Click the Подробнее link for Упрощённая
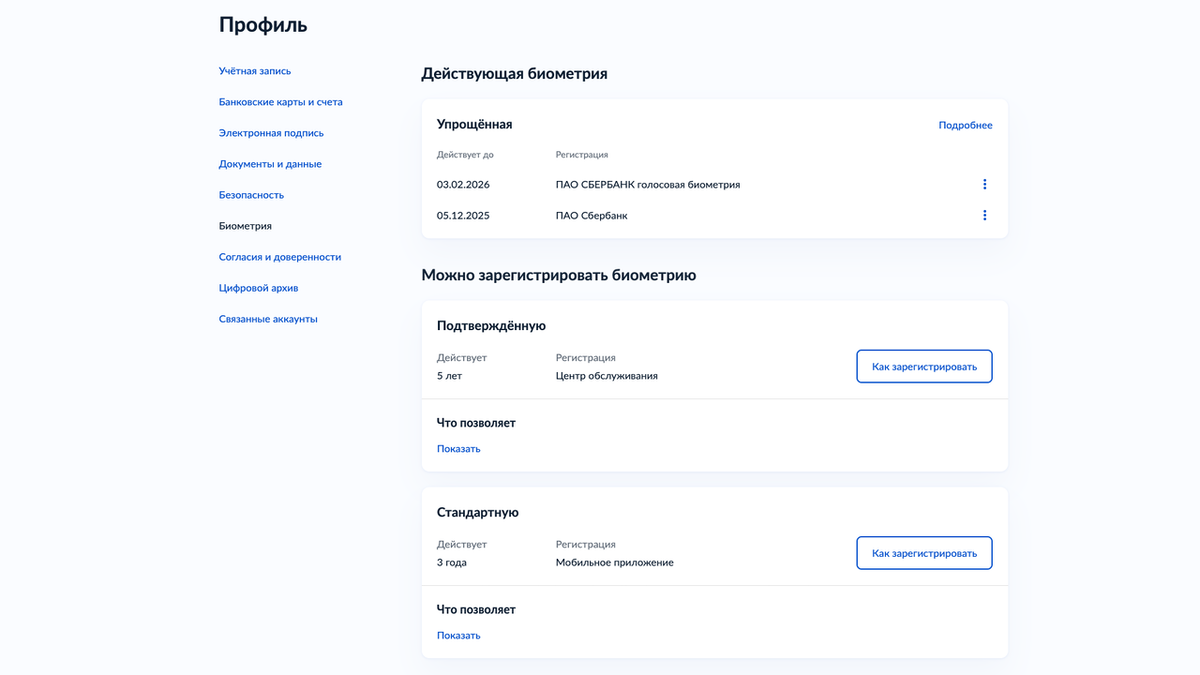 pos(965,125)
